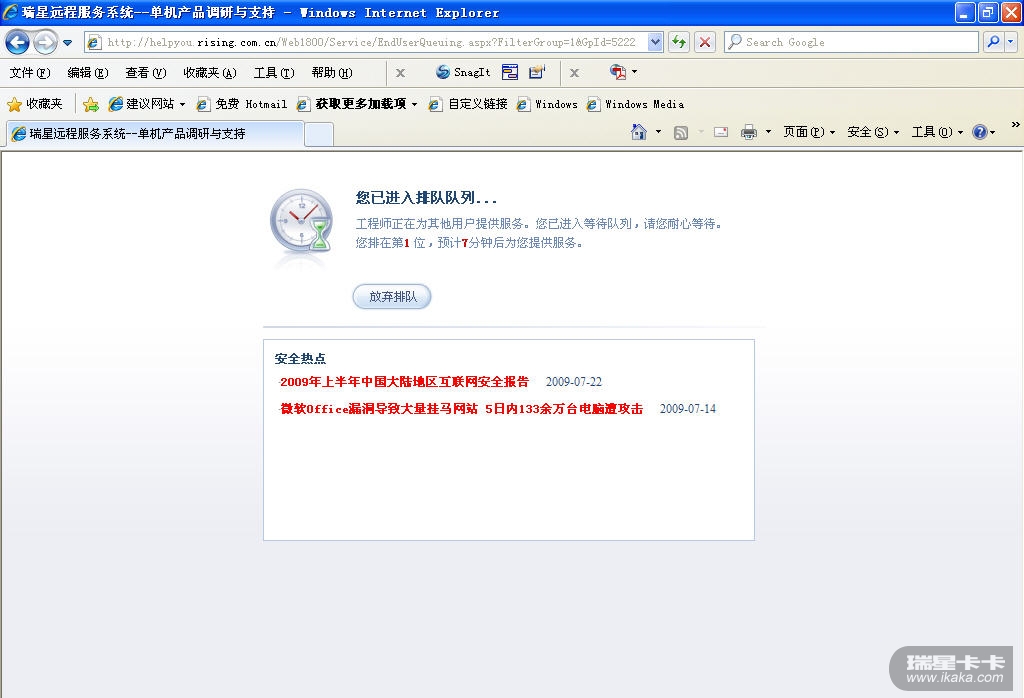
Task: Expand the Home button dropdown arrow
Action: click(658, 132)
